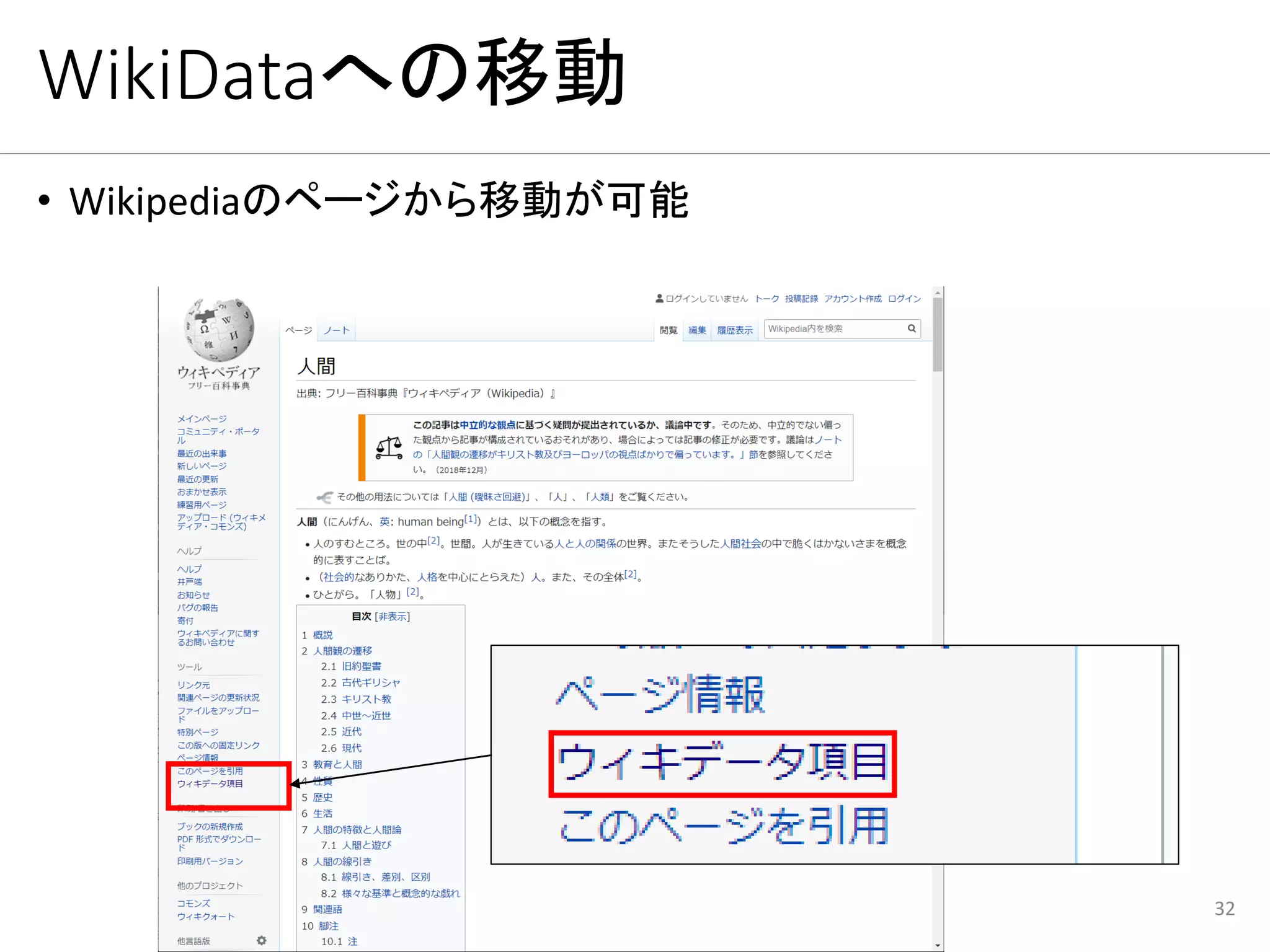
Task: Open 印刷用バージョン link
Action: tap(210, 862)
